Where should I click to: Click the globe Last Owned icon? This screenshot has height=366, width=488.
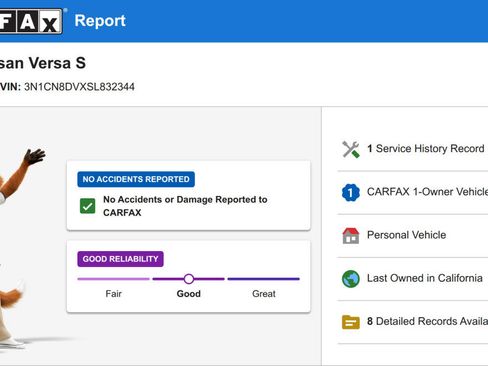point(351,279)
